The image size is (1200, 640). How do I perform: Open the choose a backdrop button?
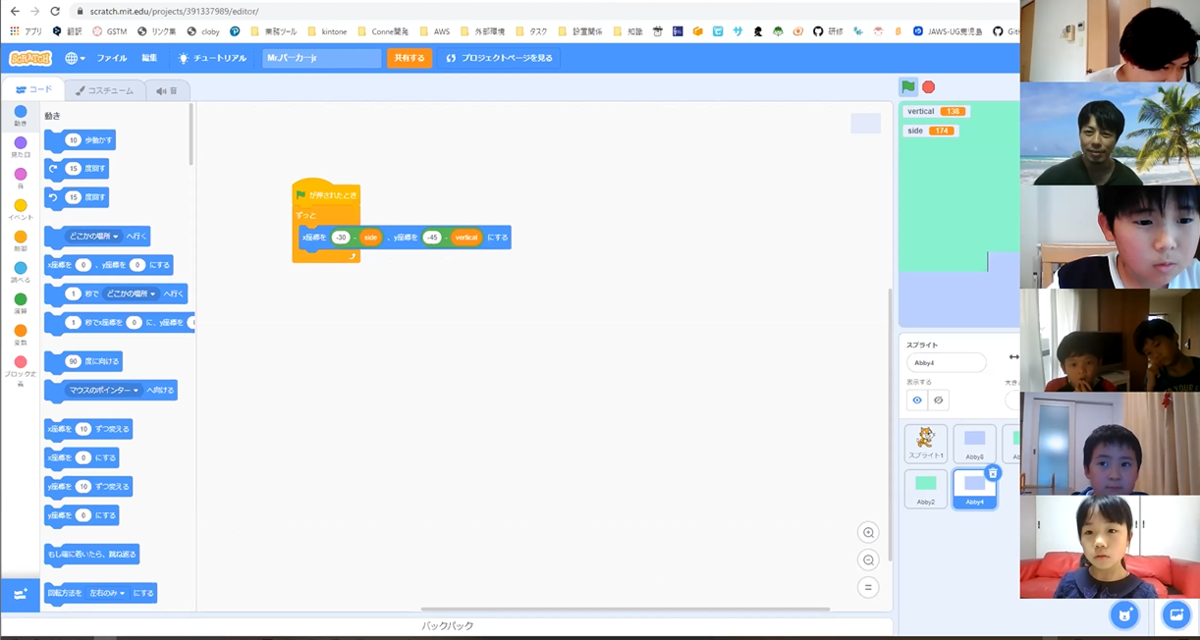click(x=1177, y=614)
